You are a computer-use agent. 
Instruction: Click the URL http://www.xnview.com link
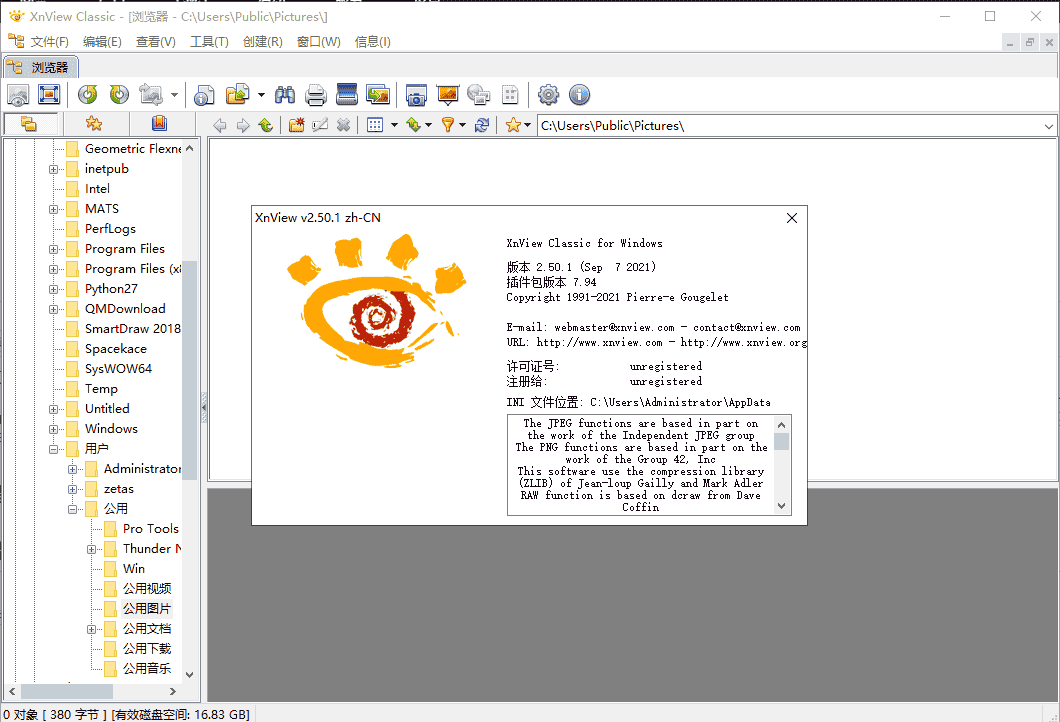tap(600, 342)
